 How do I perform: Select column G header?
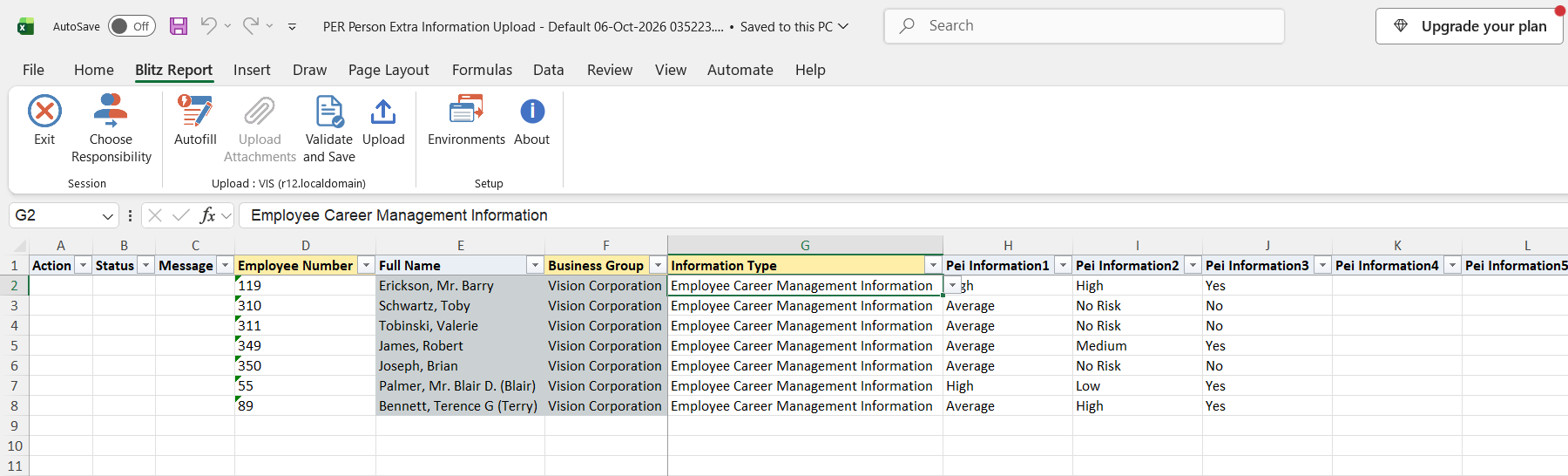click(x=805, y=246)
